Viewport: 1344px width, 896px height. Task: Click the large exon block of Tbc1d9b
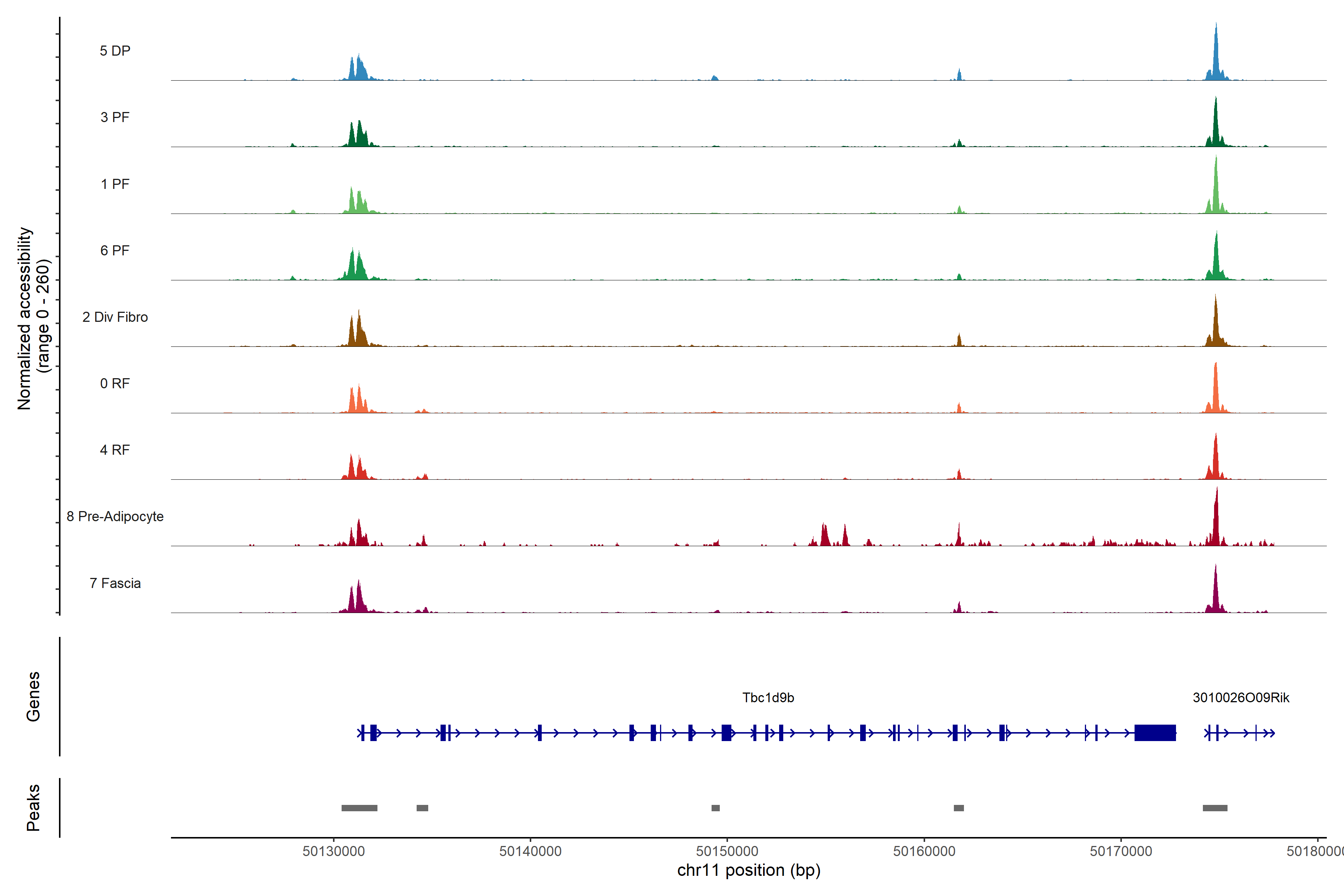(1155, 732)
